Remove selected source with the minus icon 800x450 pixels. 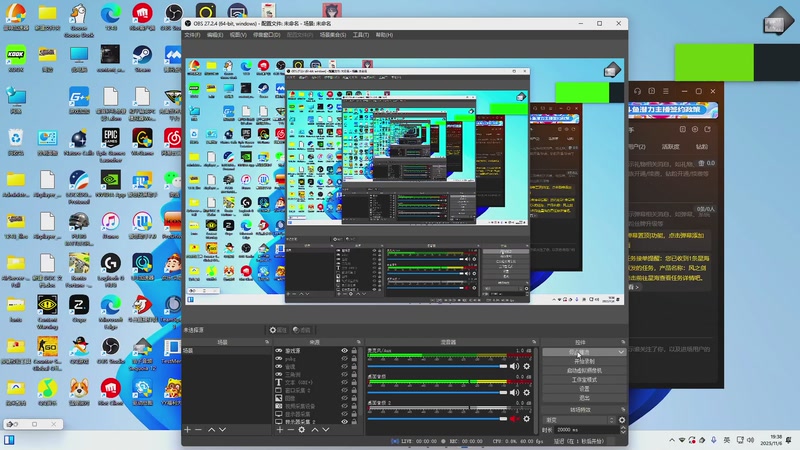[290, 430]
